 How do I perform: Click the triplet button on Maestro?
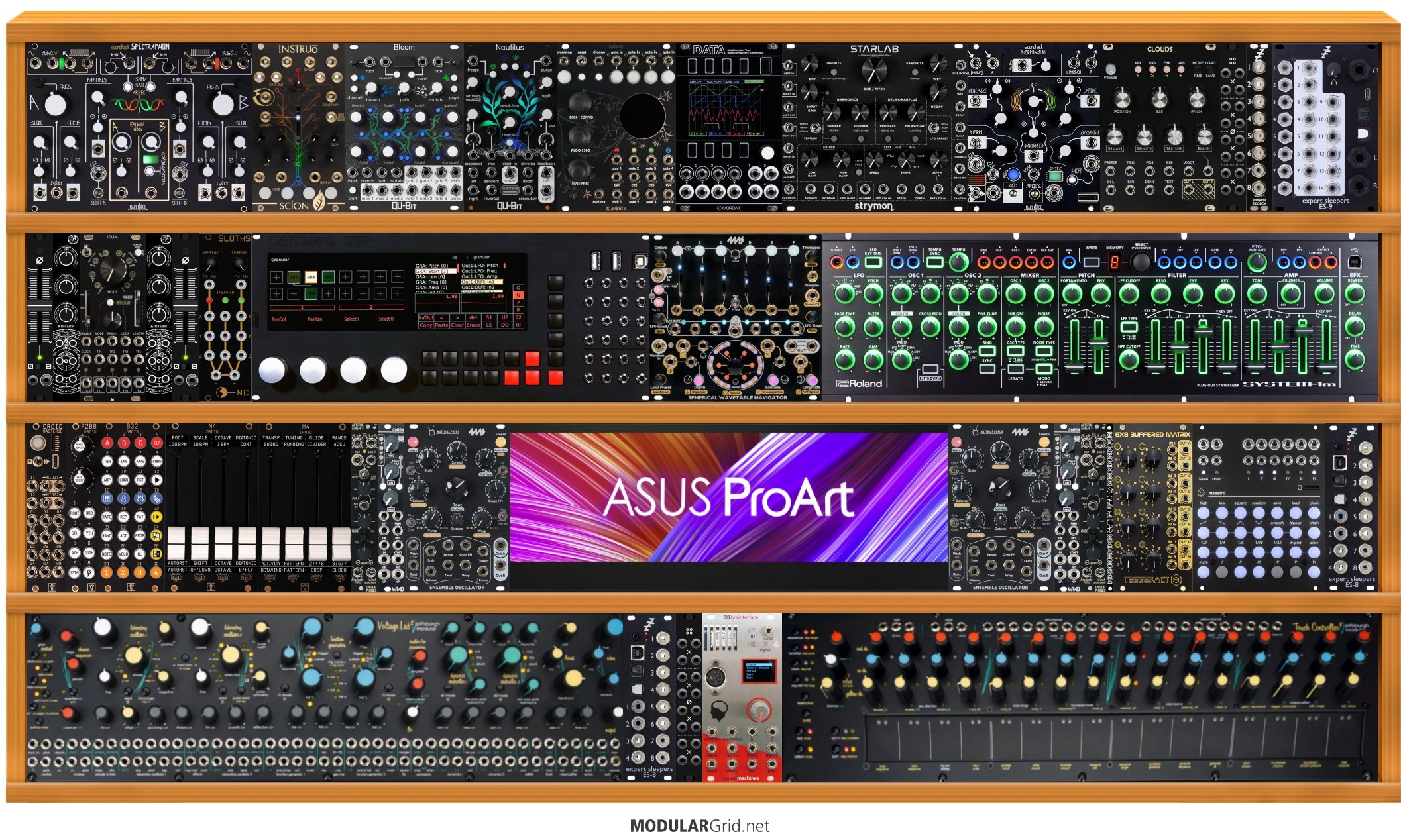(x=1296, y=552)
